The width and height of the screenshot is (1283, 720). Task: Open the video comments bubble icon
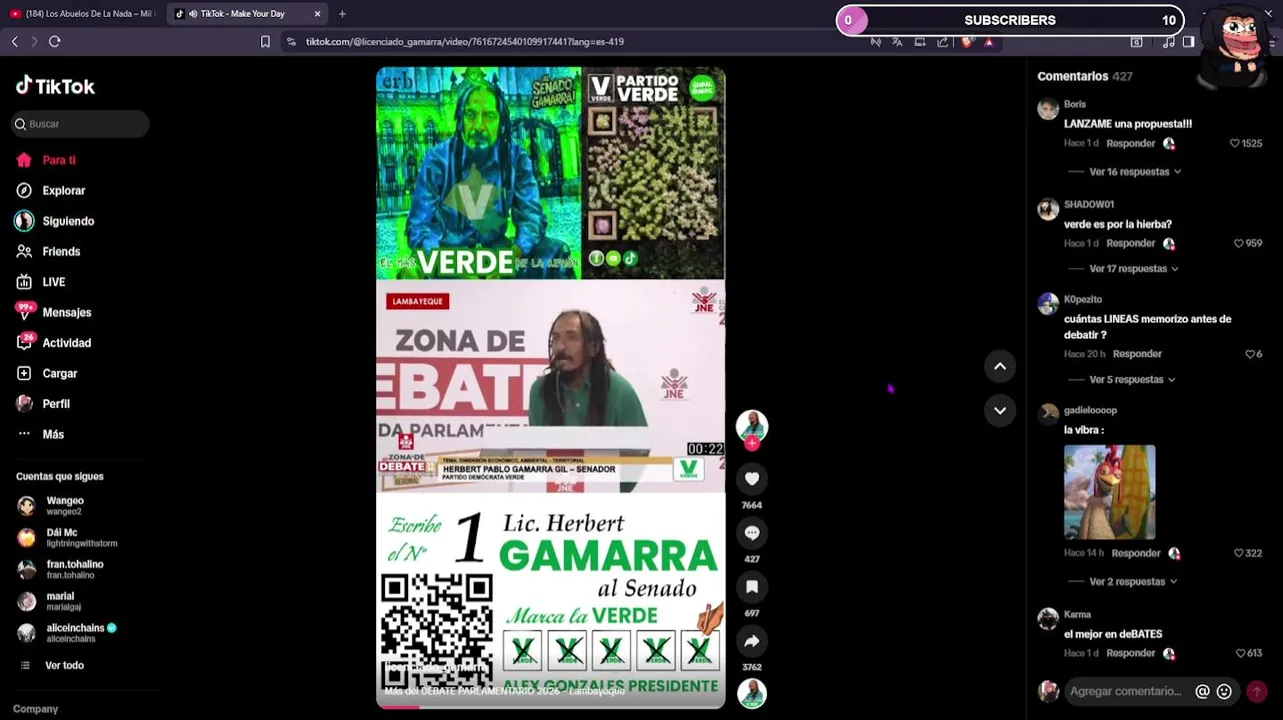[x=752, y=533]
